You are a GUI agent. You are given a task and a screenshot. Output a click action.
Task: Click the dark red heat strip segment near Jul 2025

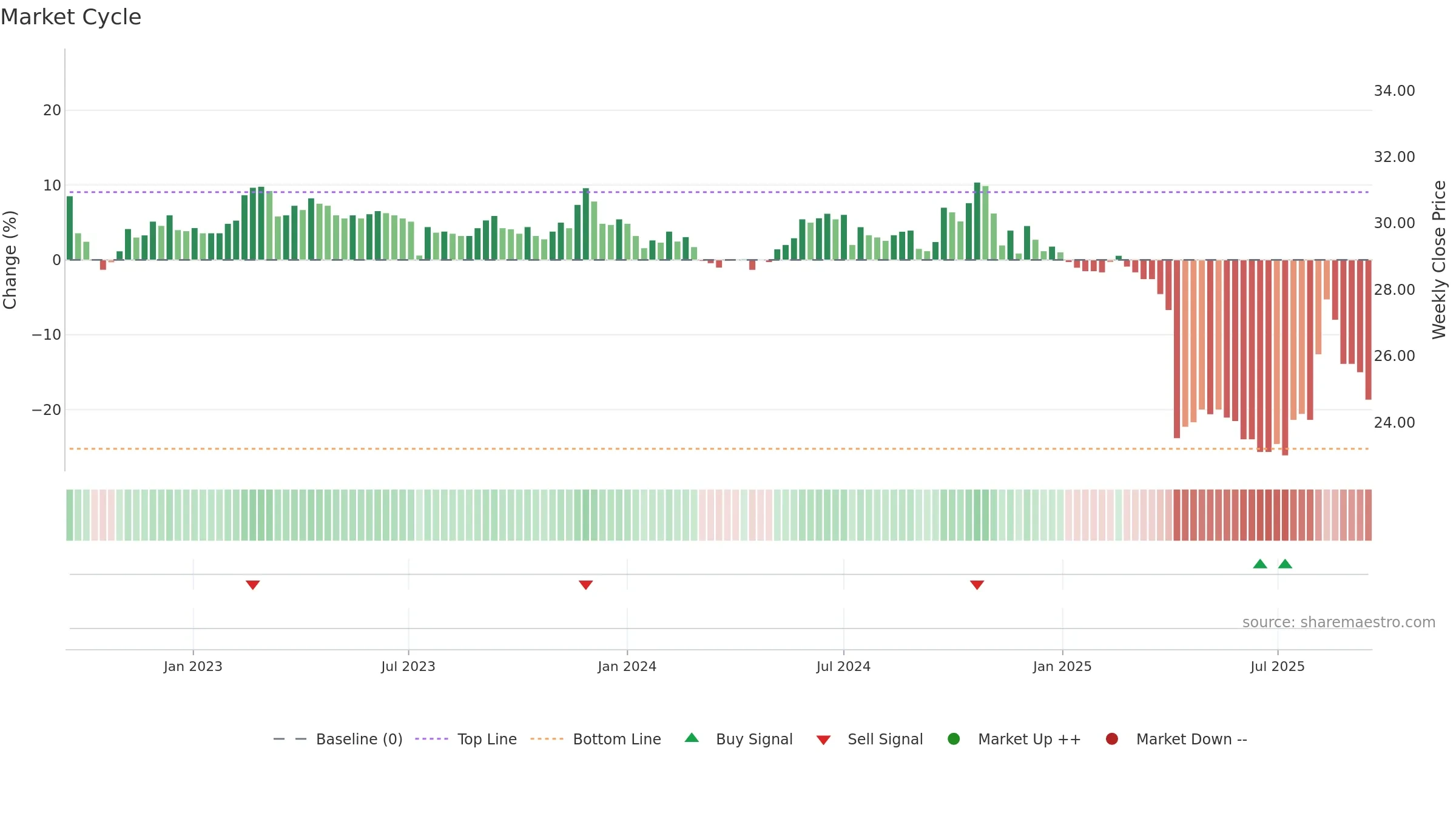[x=1276, y=515]
